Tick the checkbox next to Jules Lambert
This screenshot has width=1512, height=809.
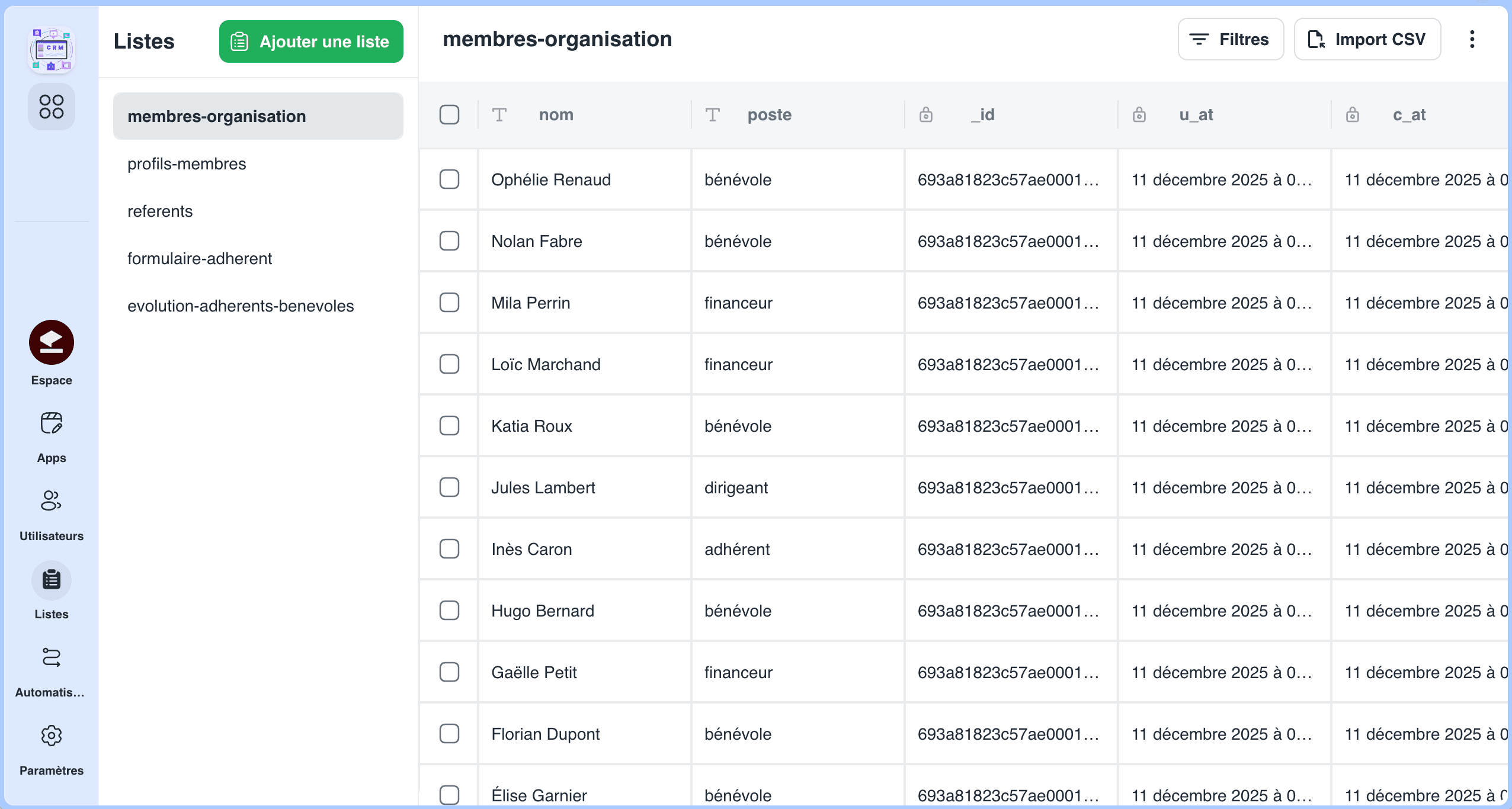[x=449, y=487]
